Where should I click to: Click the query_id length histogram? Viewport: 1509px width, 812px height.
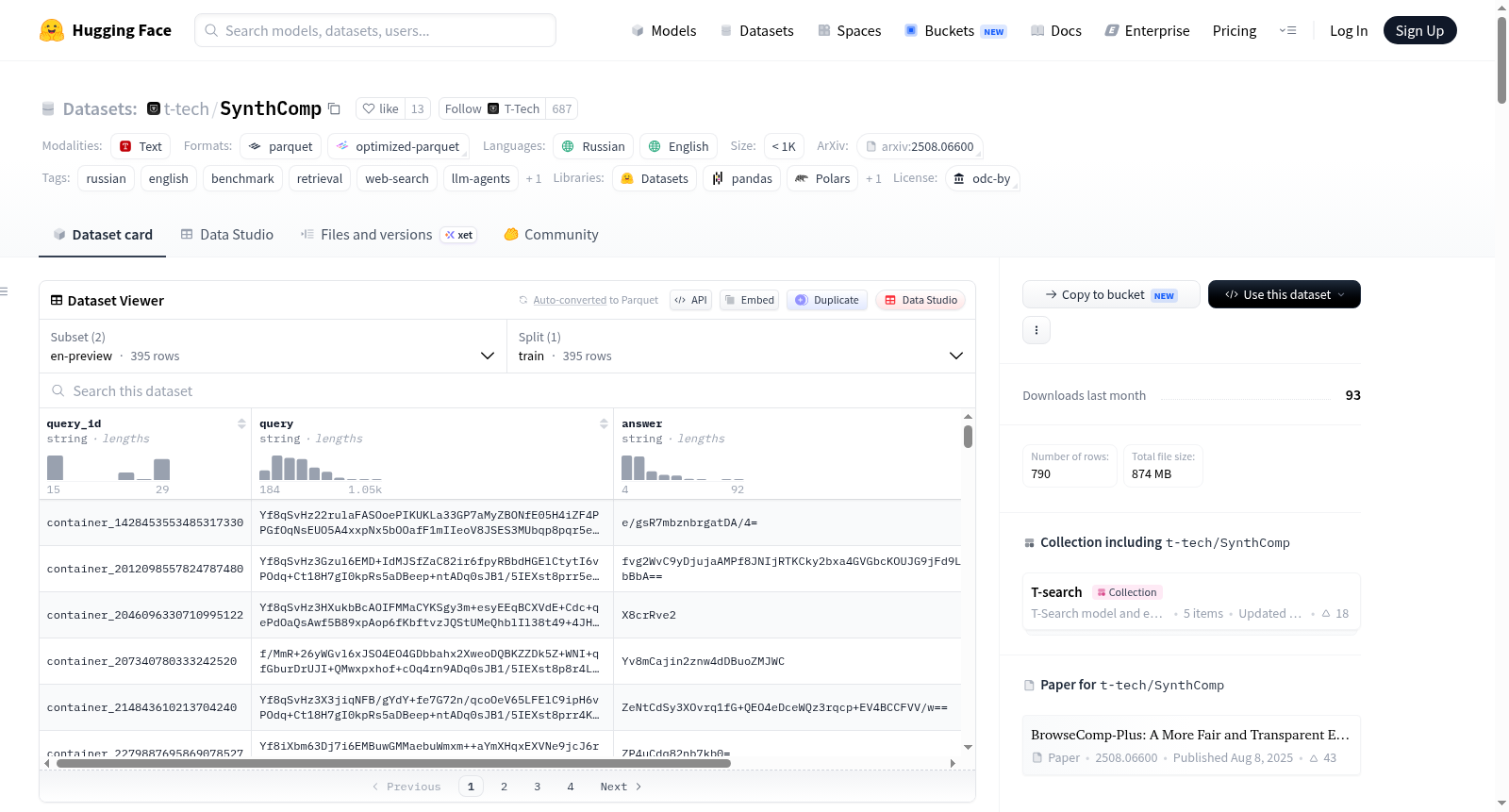click(108, 468)
